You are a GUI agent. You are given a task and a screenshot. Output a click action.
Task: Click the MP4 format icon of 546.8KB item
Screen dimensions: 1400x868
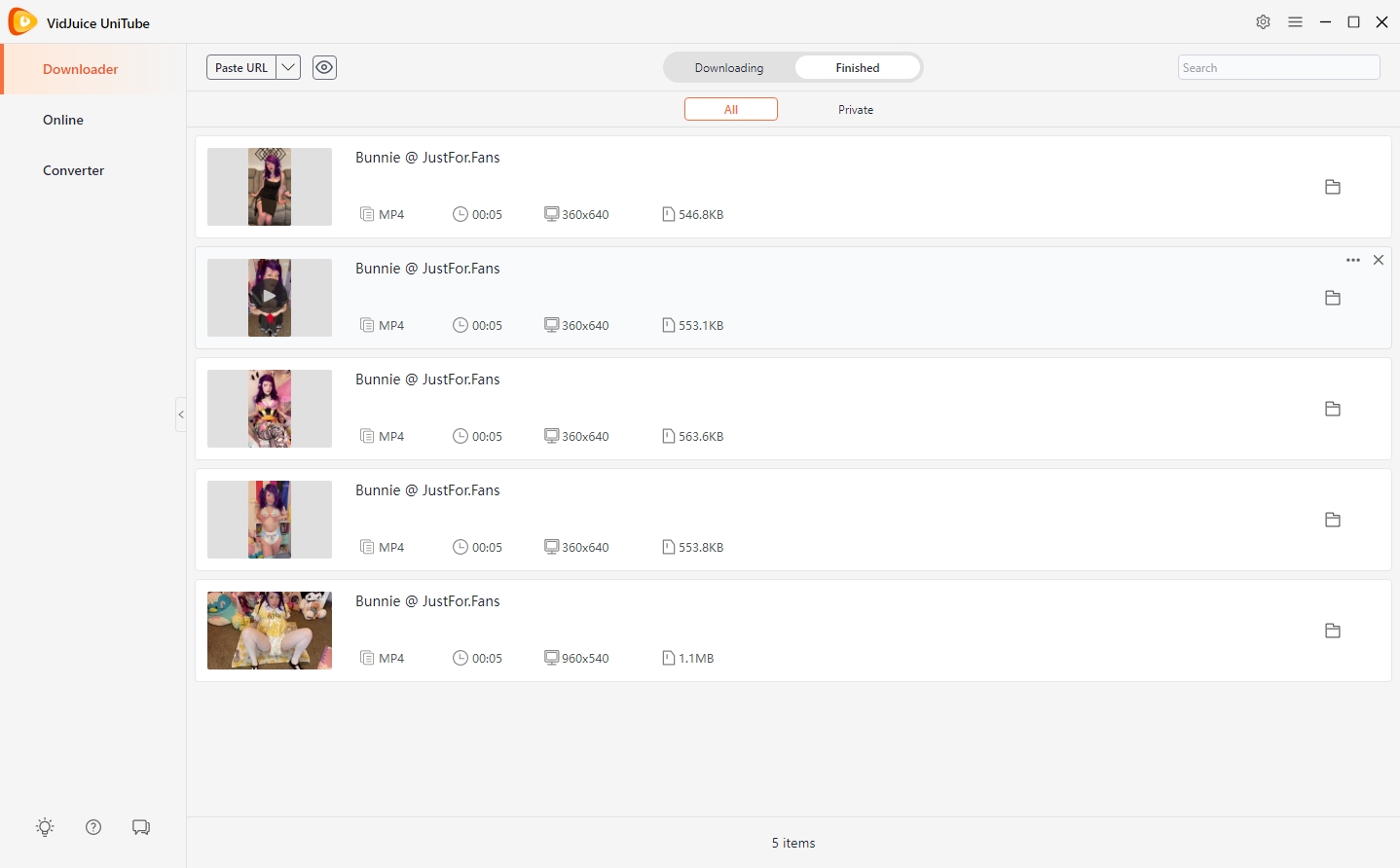click(367, 214)
